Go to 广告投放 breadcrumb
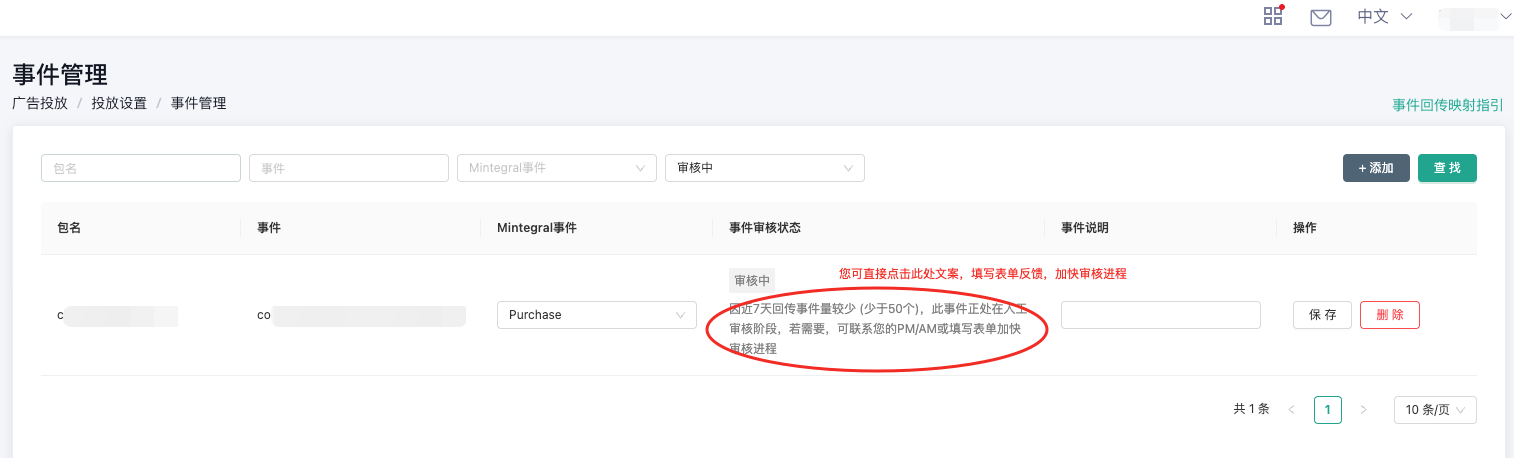 40,103
